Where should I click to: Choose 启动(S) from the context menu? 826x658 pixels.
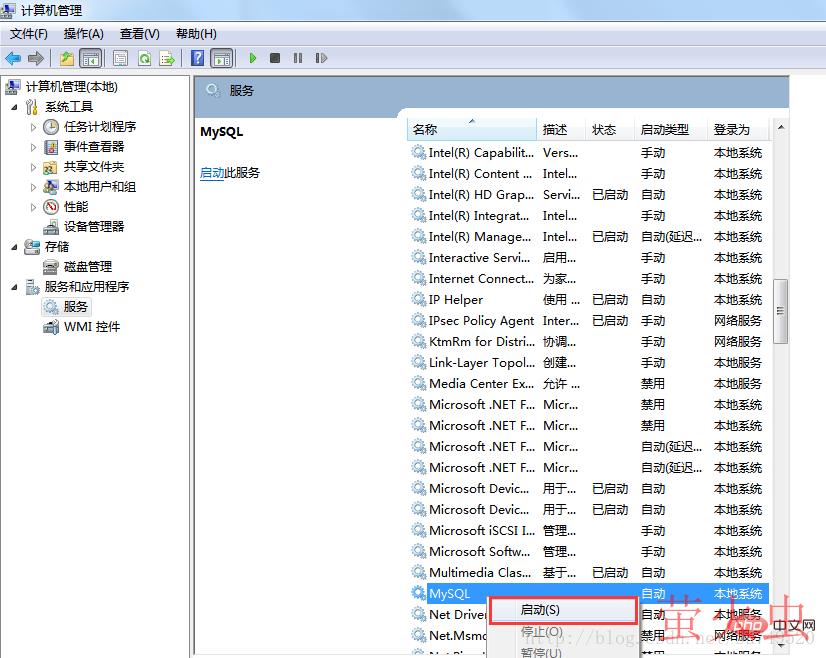pyautogui.click(x=540, y=610)
